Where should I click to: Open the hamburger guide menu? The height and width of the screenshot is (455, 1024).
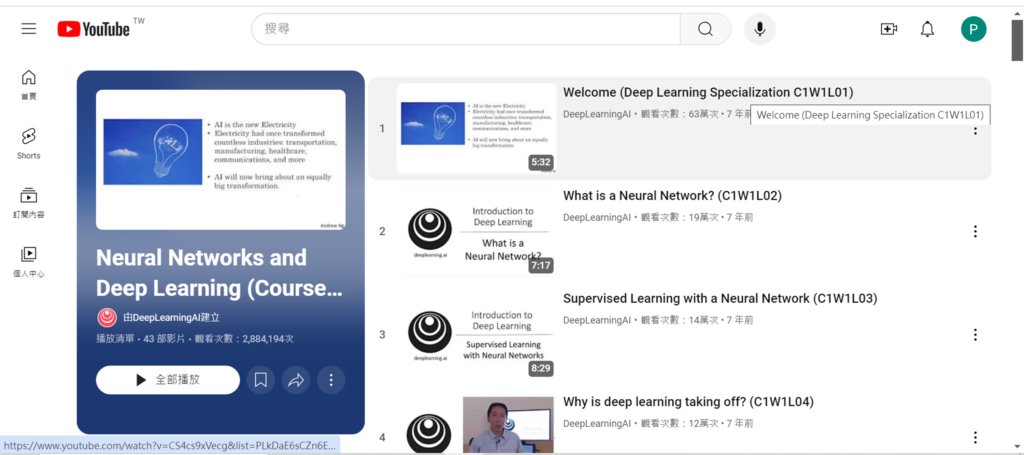(x=29, y=29)
